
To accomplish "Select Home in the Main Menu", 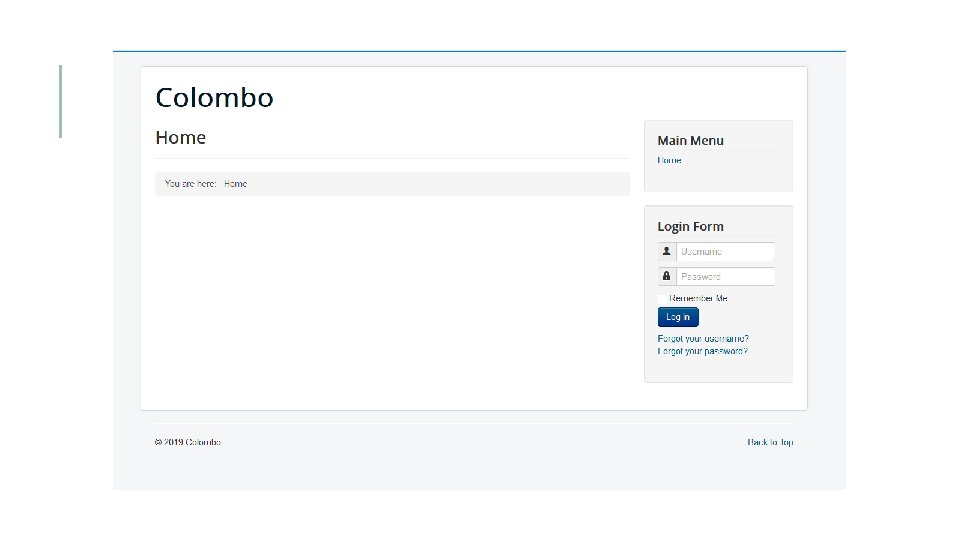I will point(669,160).
